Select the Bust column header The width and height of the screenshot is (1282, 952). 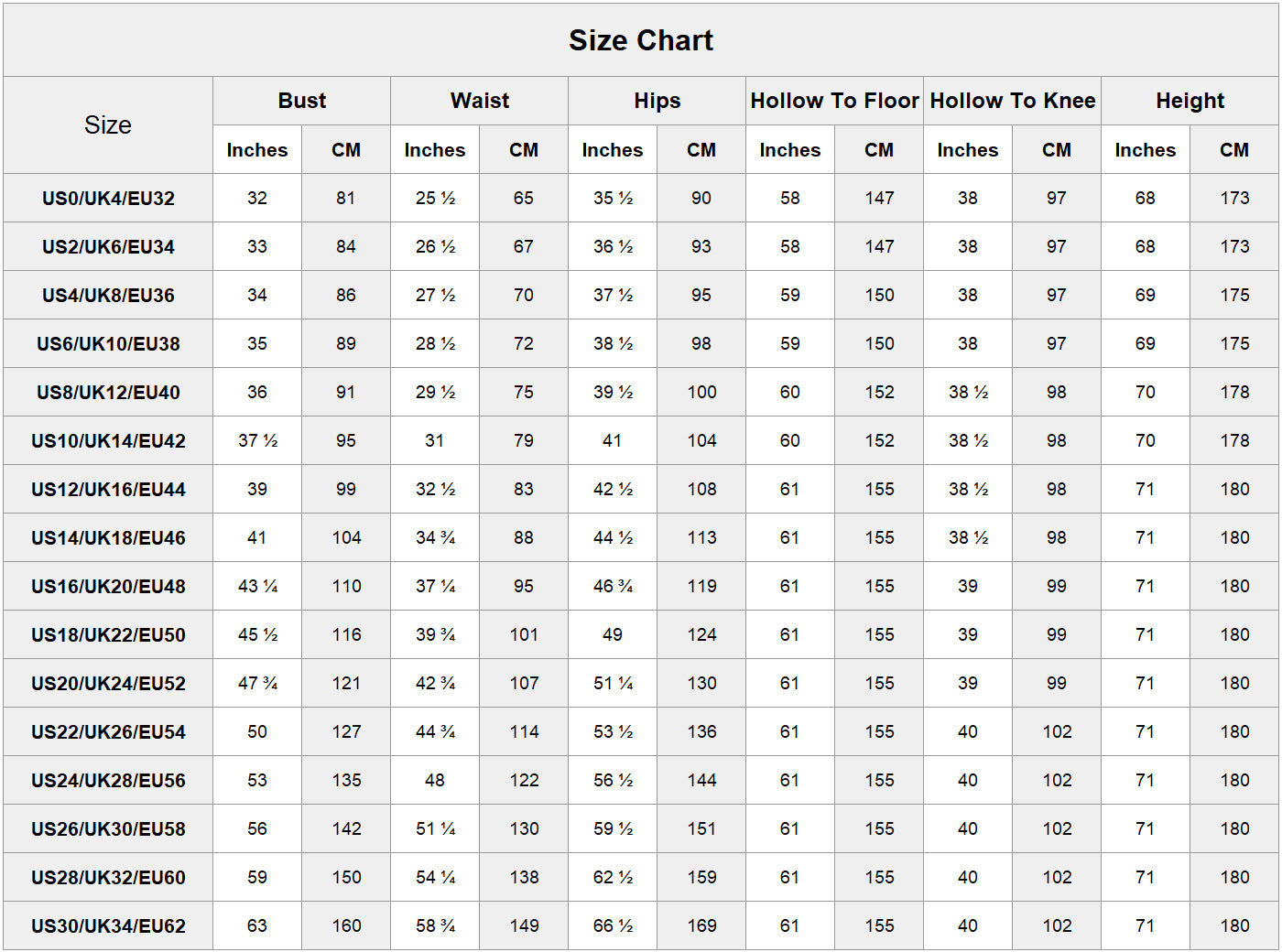(302, 101)
